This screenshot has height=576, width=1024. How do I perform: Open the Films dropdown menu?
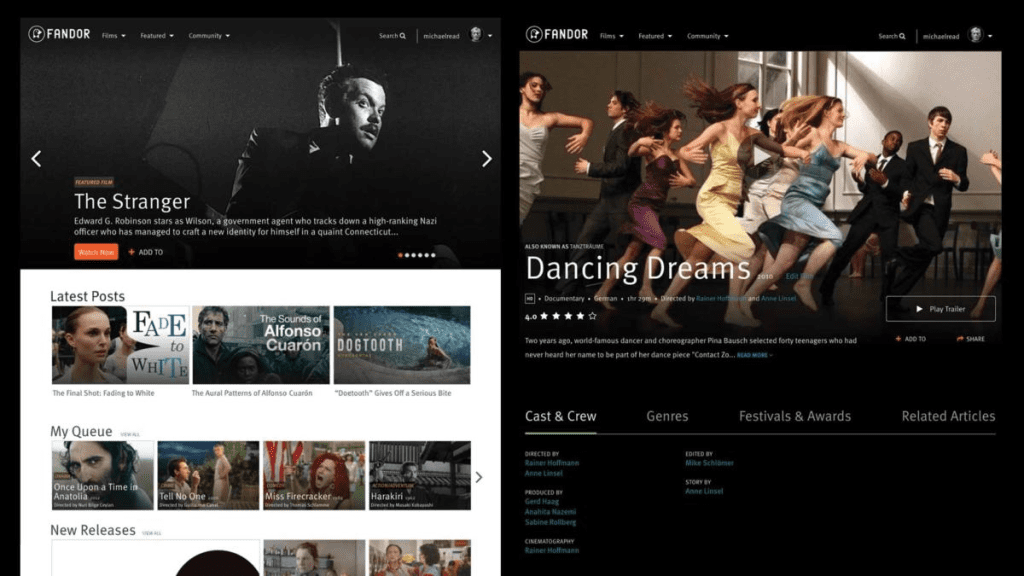click(111, 35)
